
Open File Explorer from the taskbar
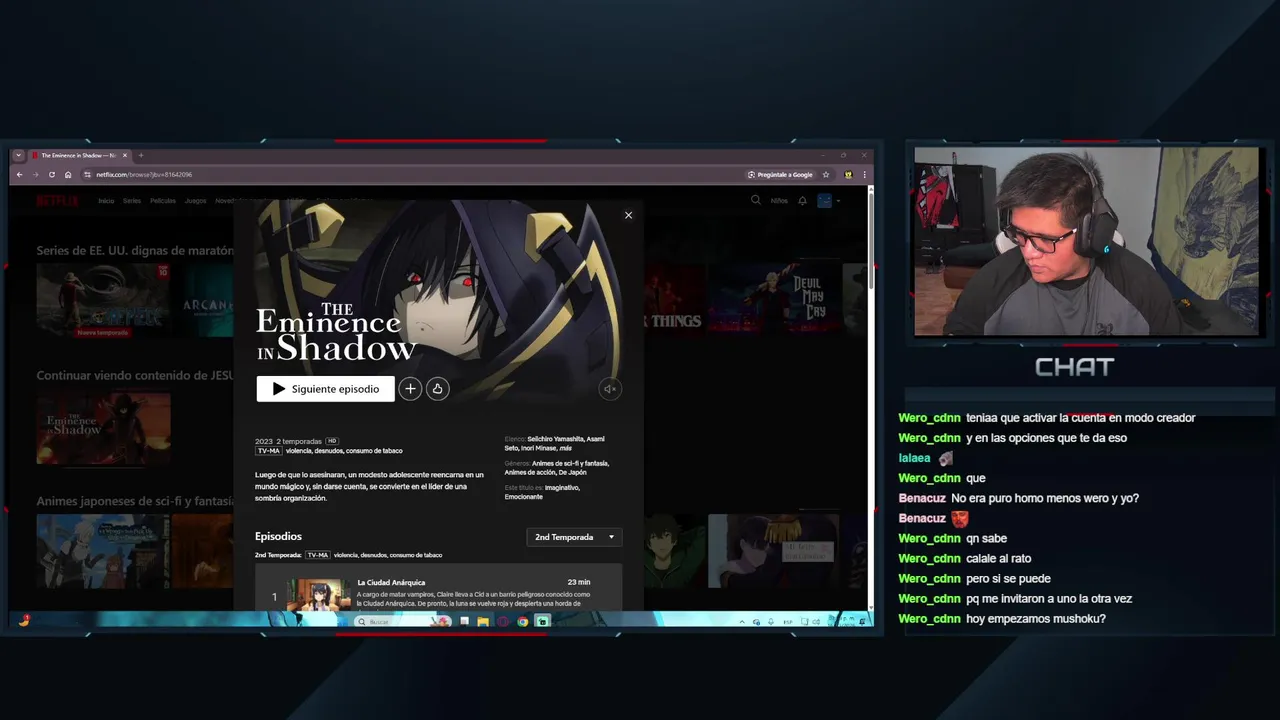pos(483,621)
